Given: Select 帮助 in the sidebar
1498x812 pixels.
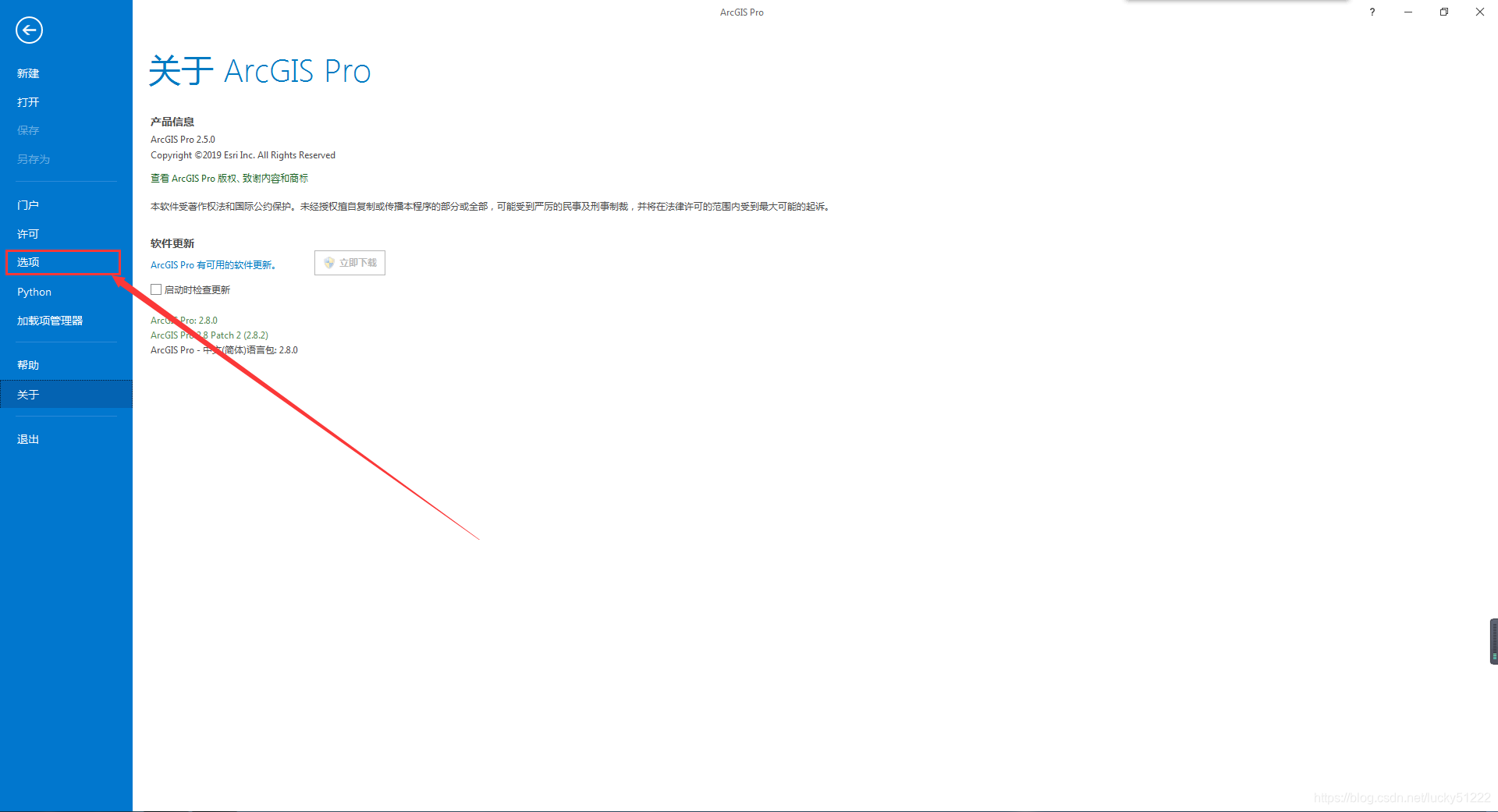Looking at the screenshot, I should point(28,365).
